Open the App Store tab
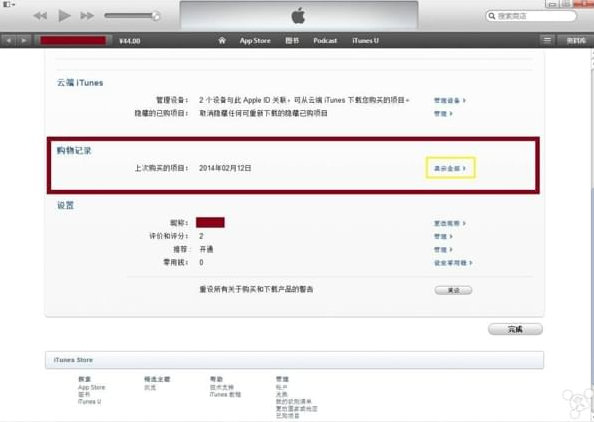The width and height of the screenshot is (594, 422). coord(255,41)
